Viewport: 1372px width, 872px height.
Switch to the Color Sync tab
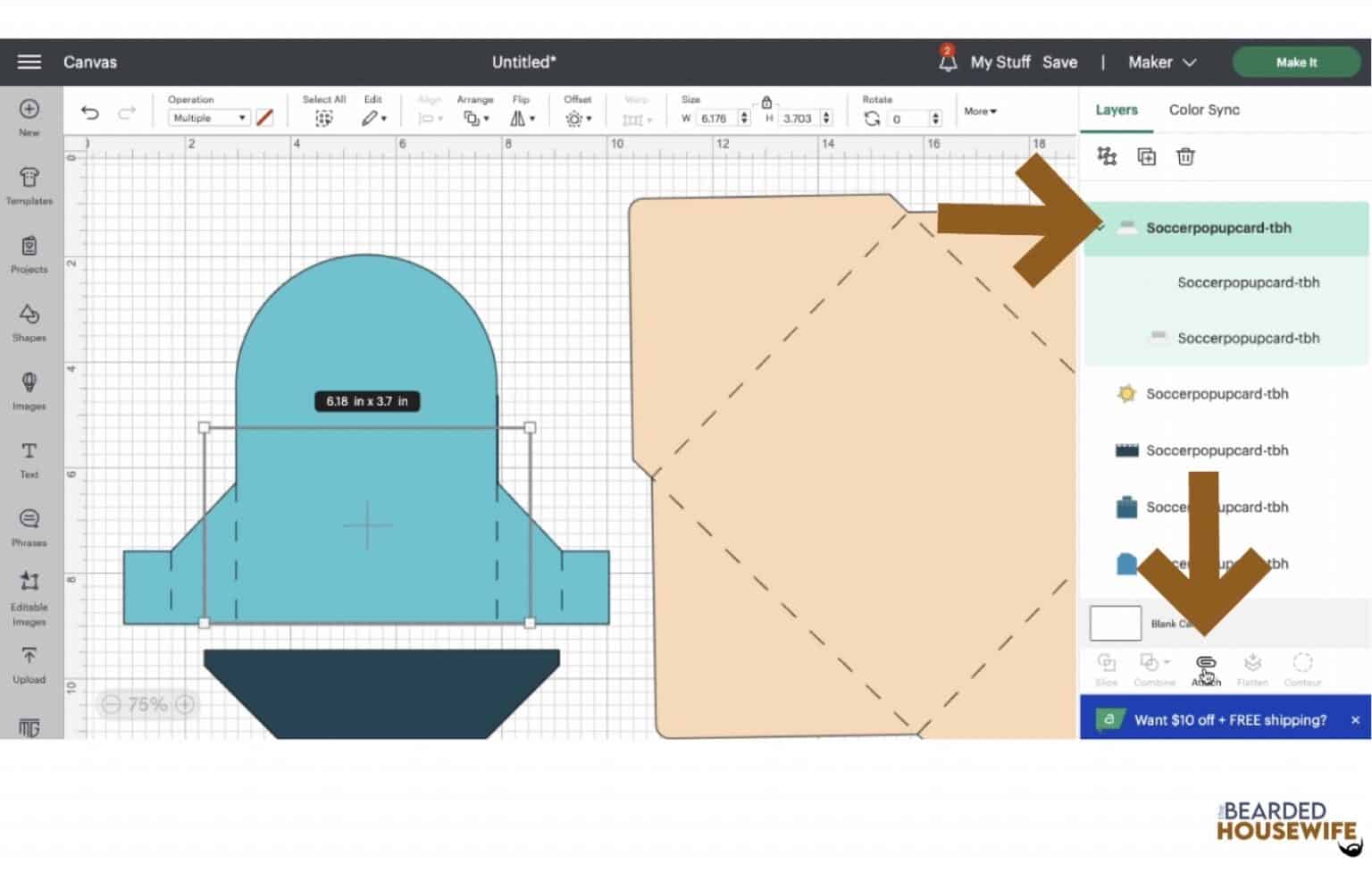pyautogui.click(x=1203, y=110)
